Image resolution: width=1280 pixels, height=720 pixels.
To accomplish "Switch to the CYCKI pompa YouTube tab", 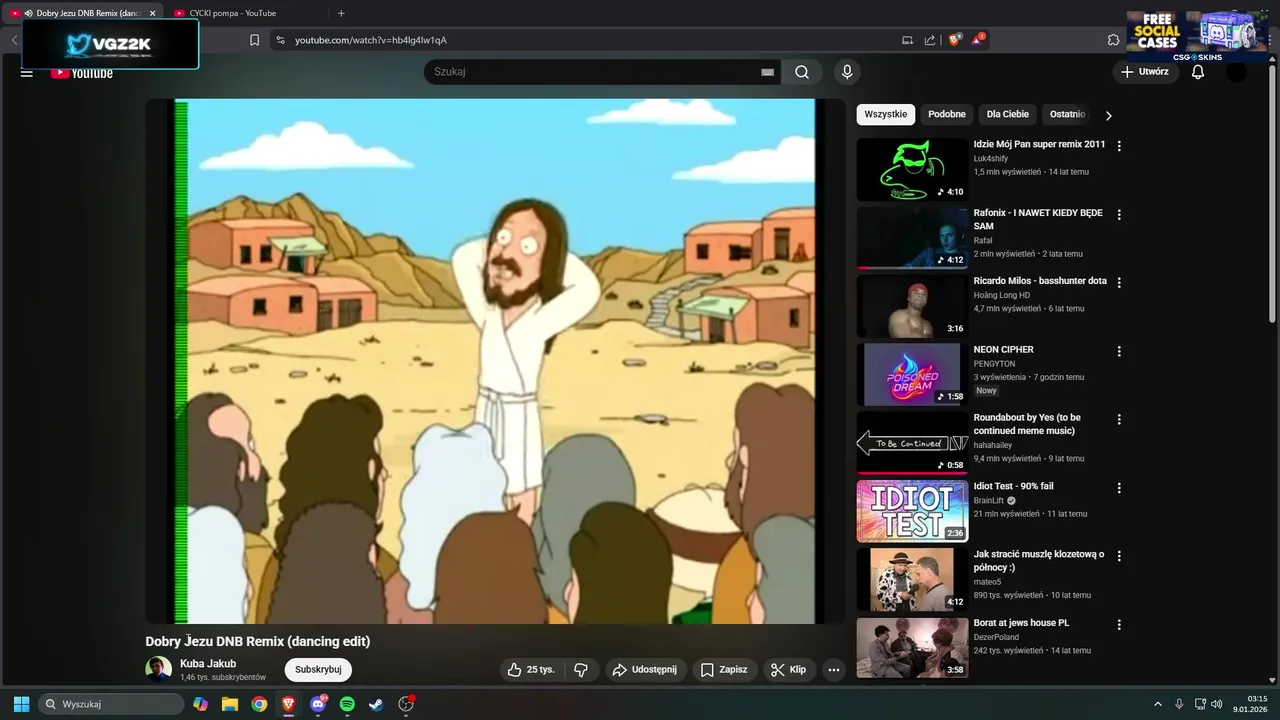I will pyautogui.click(x=232, y=13).
